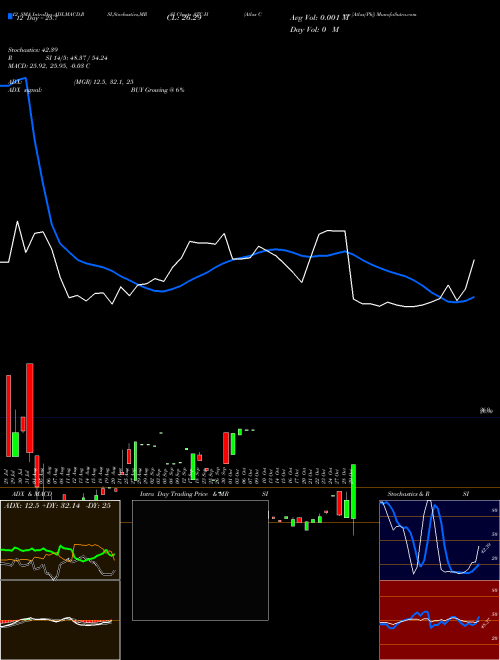Viewport: 500px width, 660px height.
Task: Open the empty Intra Day Trading Price chart box
Action: pyautogui.click(x=200, y=560)
